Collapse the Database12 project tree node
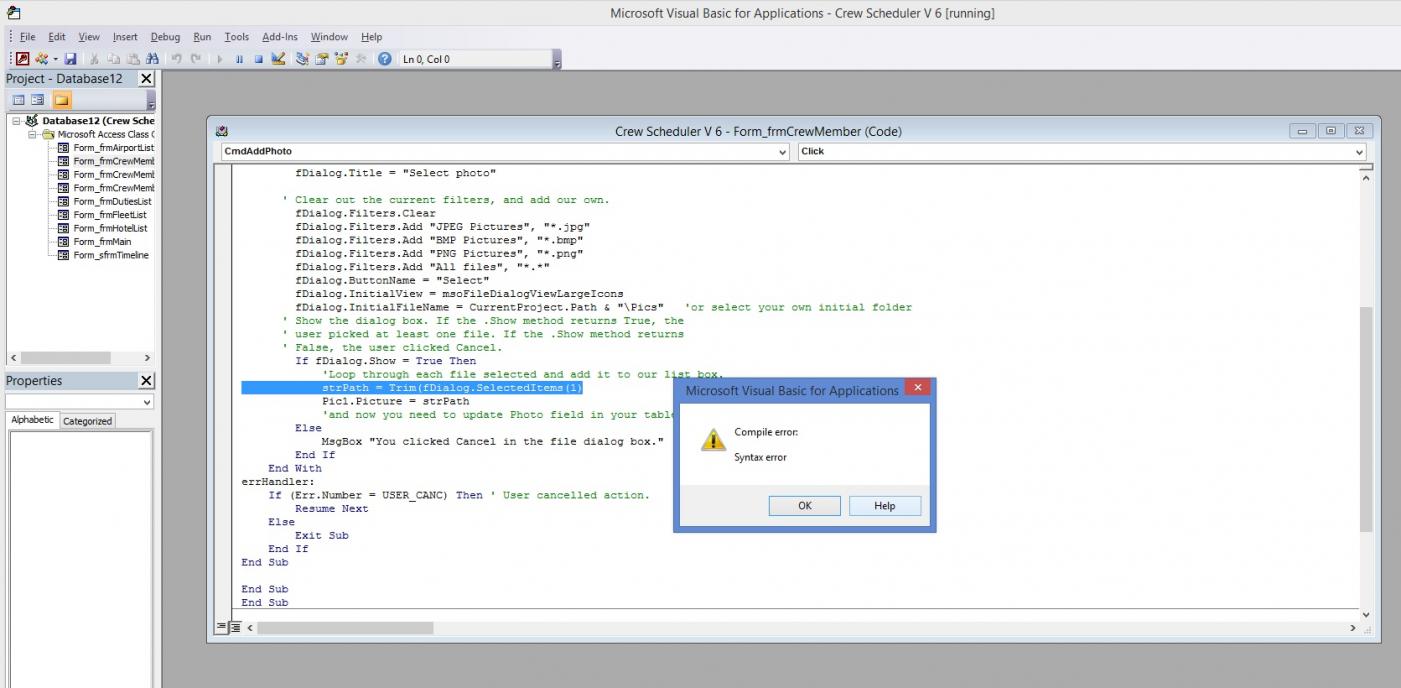Image resolution: width=1401 pixels, height=688 pixels. point(17,121)
